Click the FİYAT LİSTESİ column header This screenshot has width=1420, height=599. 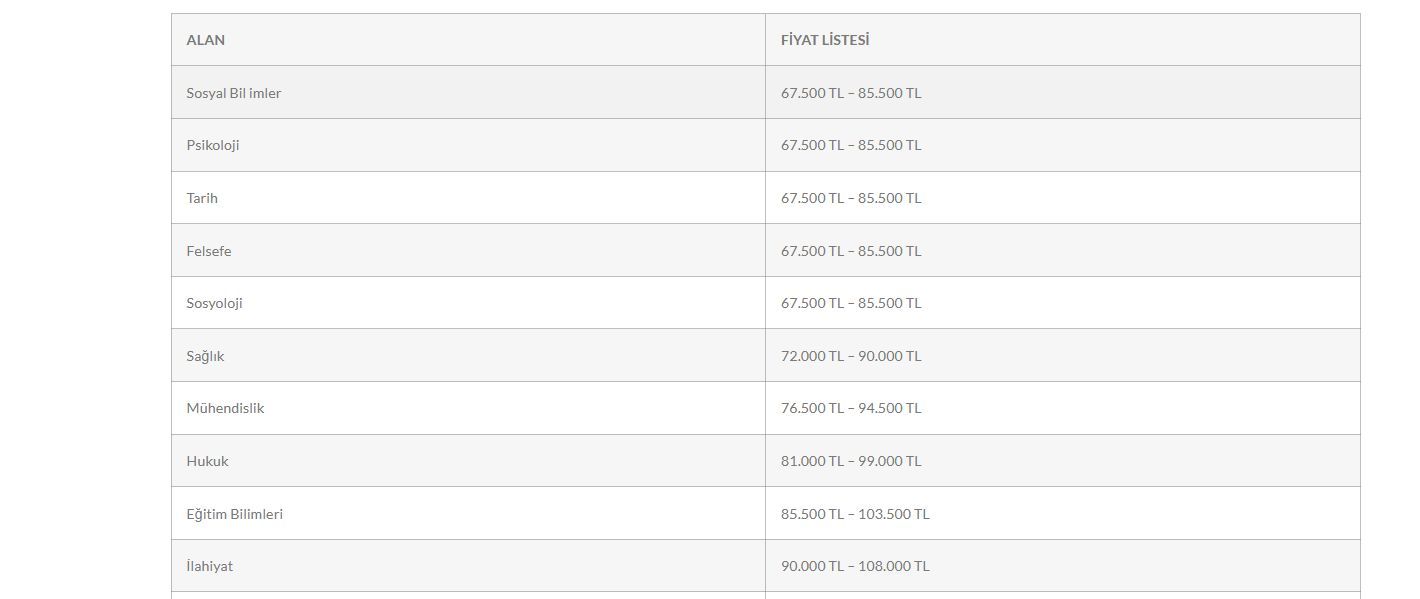pyautogui.click(x=1063, y=40)
